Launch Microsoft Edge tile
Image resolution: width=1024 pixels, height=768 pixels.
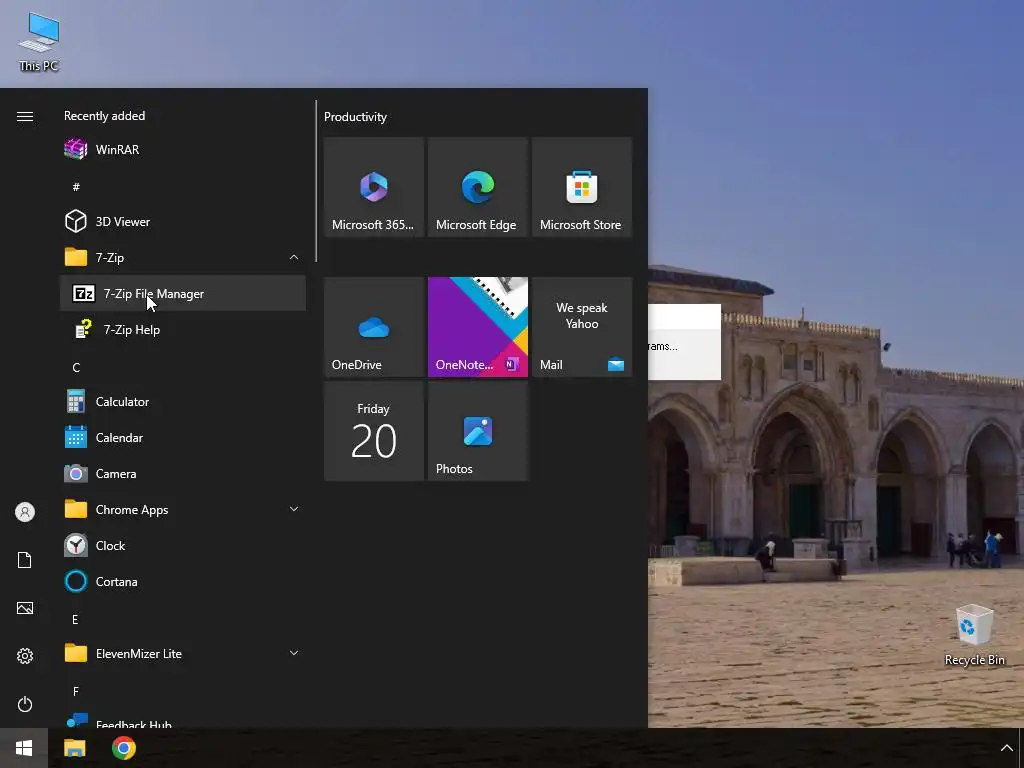click(x=477, y=187)
